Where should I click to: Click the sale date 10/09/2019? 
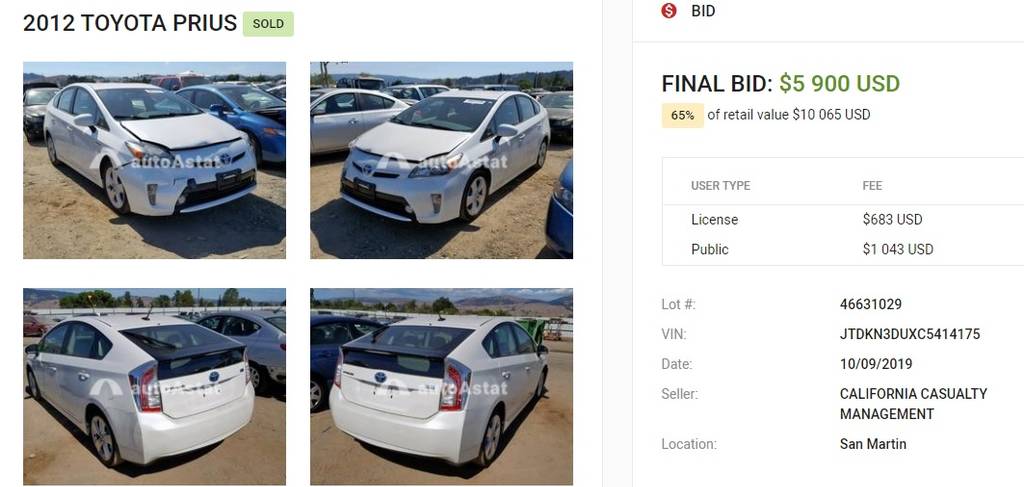tap(876, 364)
